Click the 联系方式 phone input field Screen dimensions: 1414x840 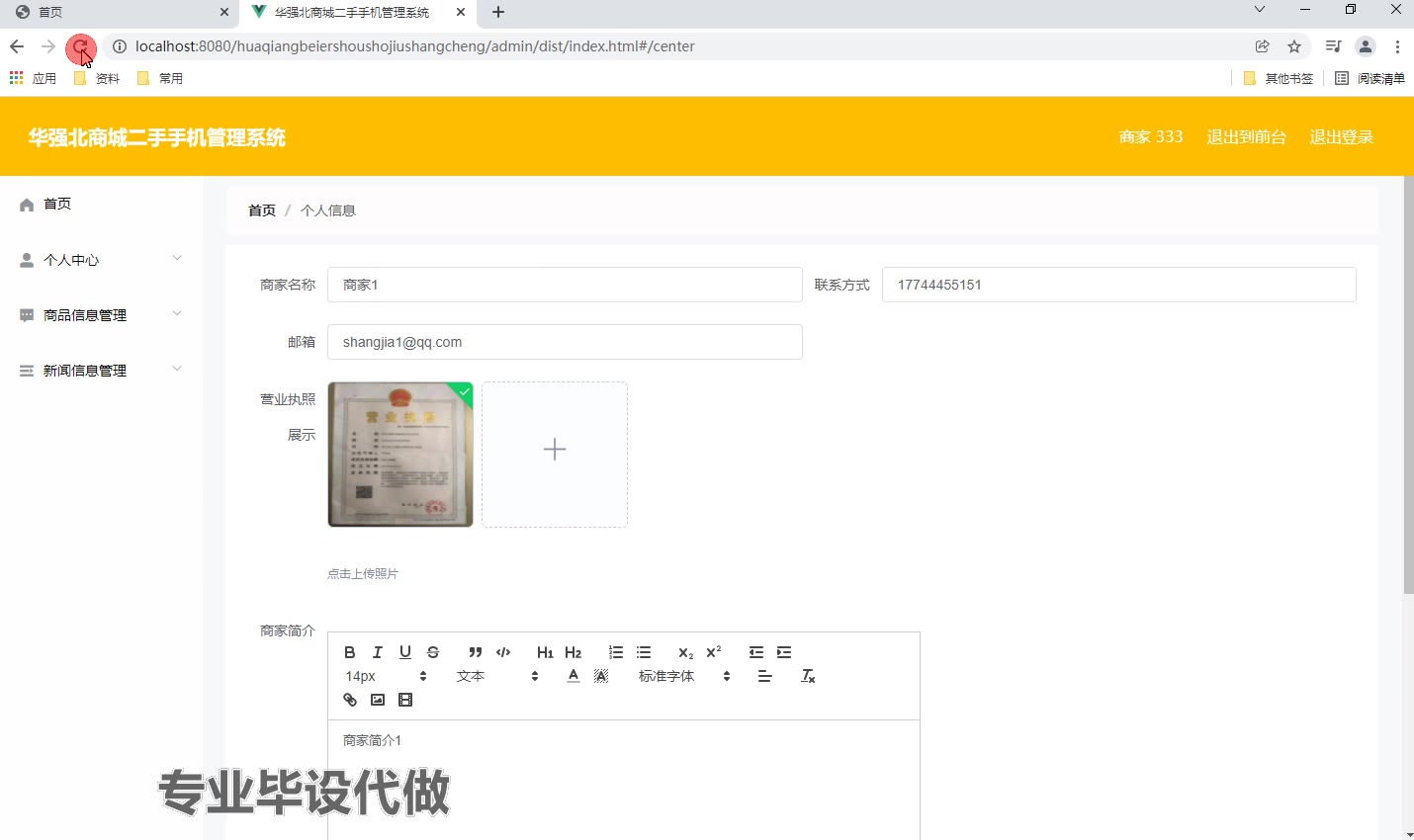coord(1118,285)
